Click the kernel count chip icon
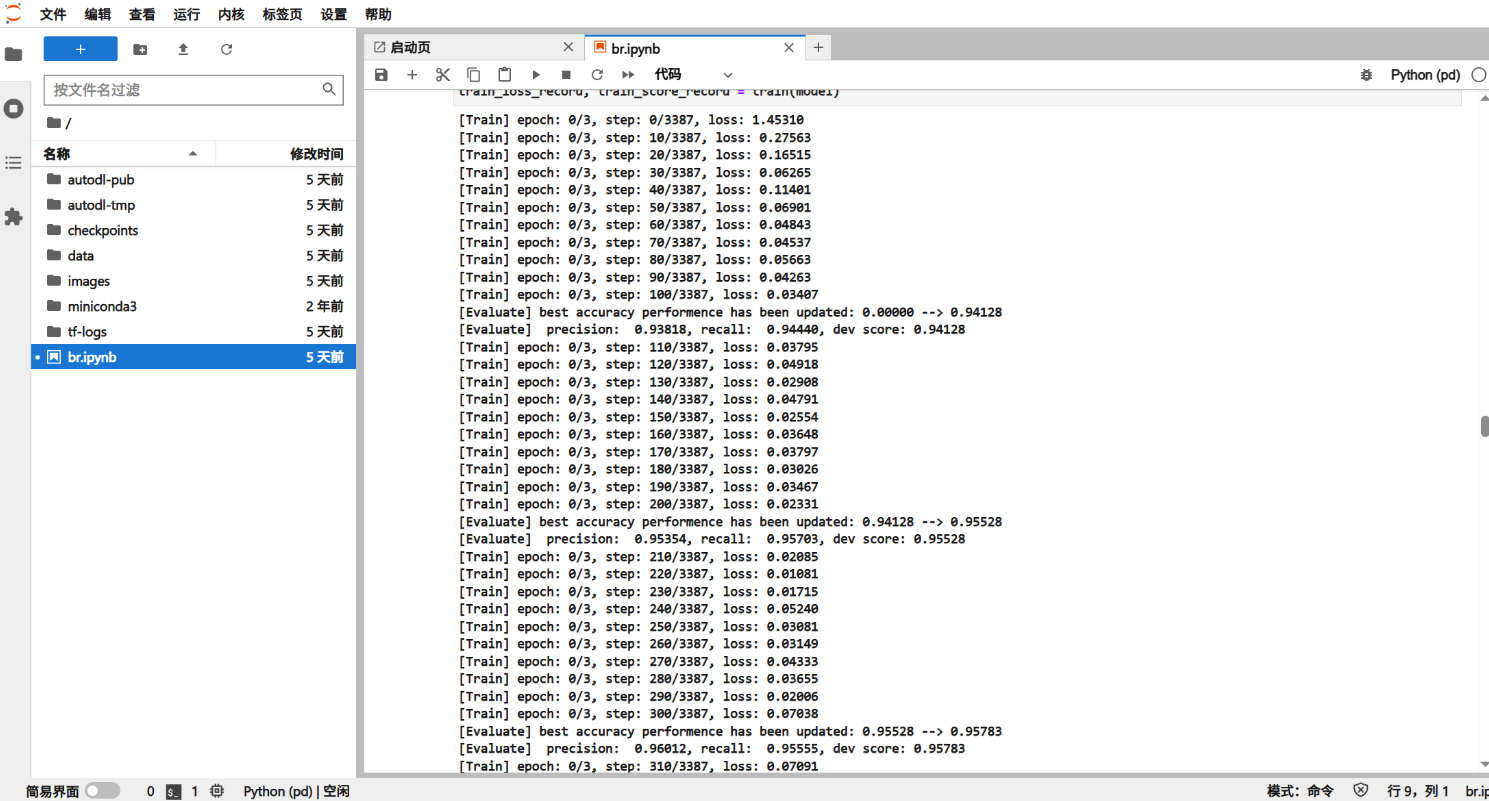Image resolution: width=1489 pixels, height=801 pixels. click(x=217, y=791)
